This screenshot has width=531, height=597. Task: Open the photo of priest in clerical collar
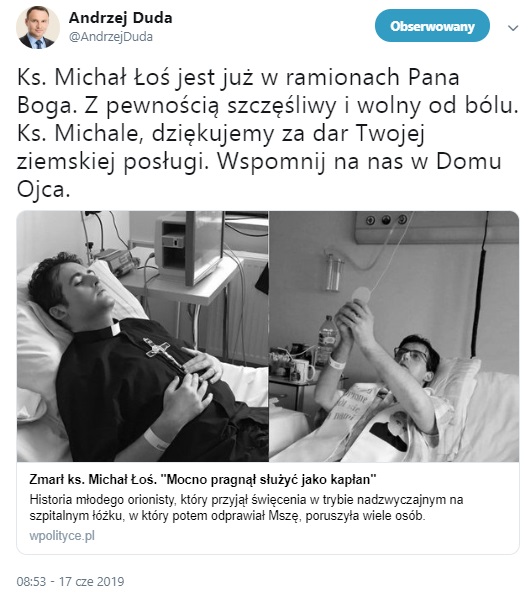click(143, 336)
